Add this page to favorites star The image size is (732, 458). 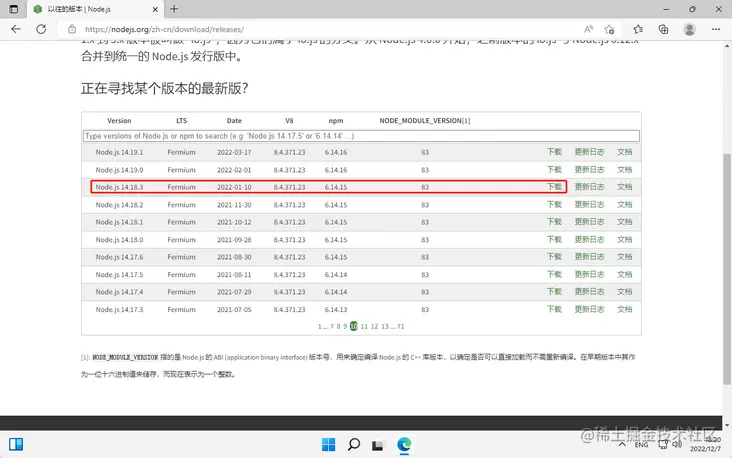[609, 29]
